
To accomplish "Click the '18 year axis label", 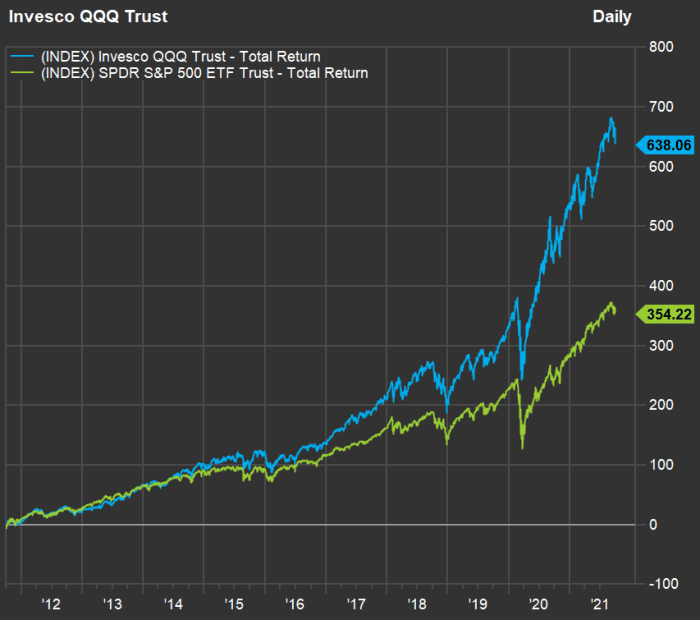I will [x=417, y=604].
